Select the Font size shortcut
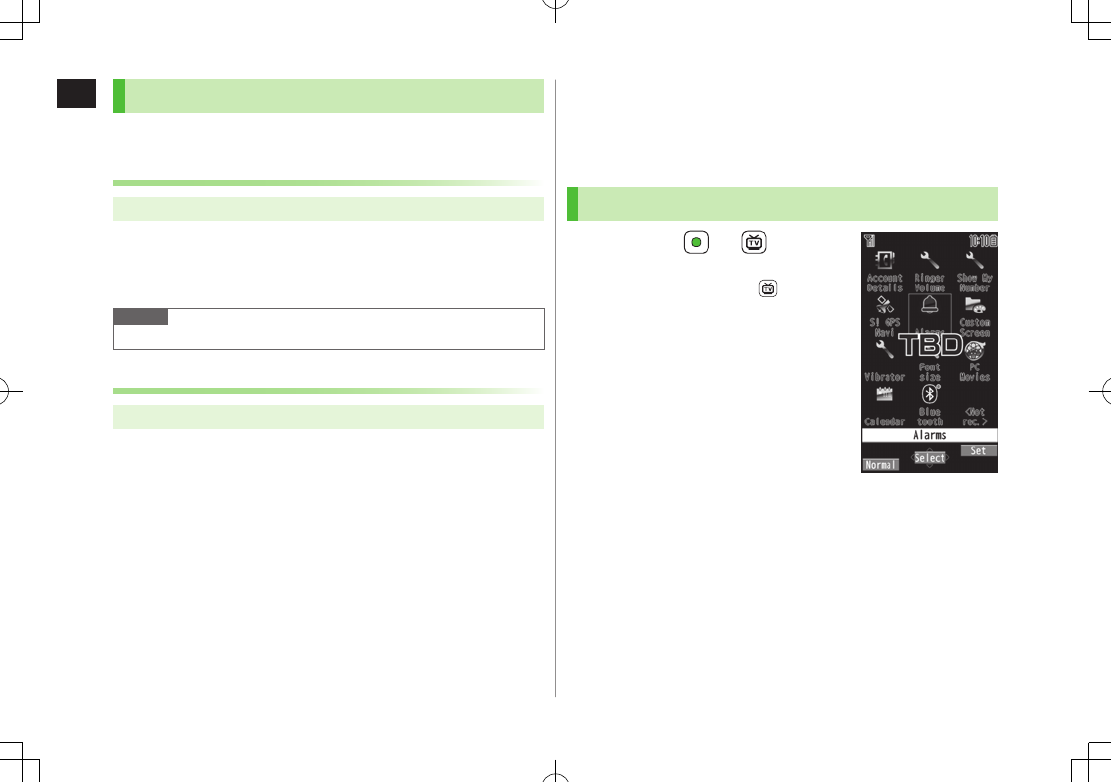Screen dimensions: 1111x782 click(x=930, y=372)
